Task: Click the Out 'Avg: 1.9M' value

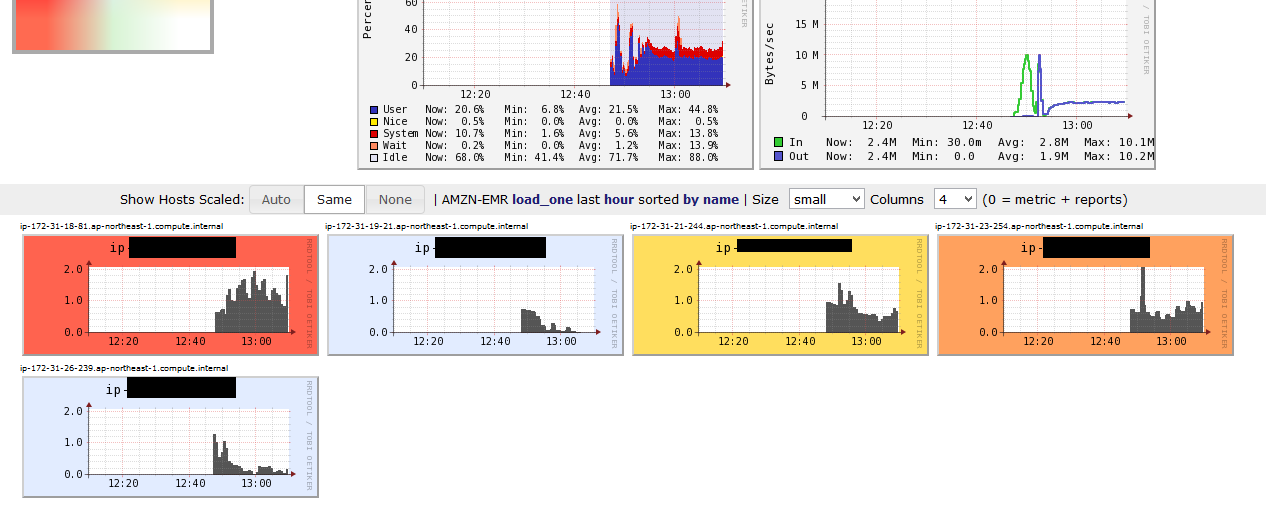Action: tap(1032, 156)
